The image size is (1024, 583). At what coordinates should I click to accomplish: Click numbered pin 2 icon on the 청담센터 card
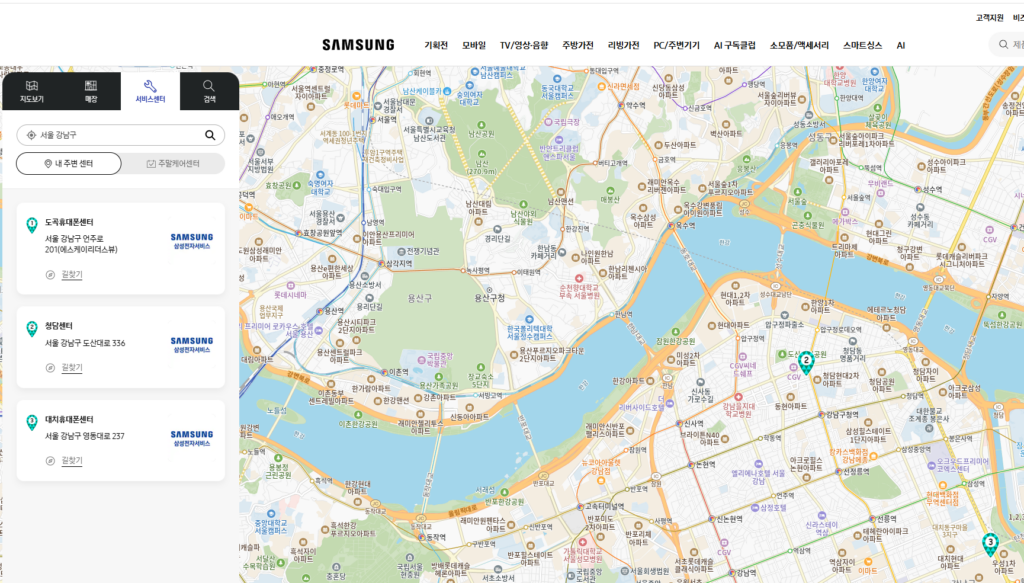click(x=31, y=329)
